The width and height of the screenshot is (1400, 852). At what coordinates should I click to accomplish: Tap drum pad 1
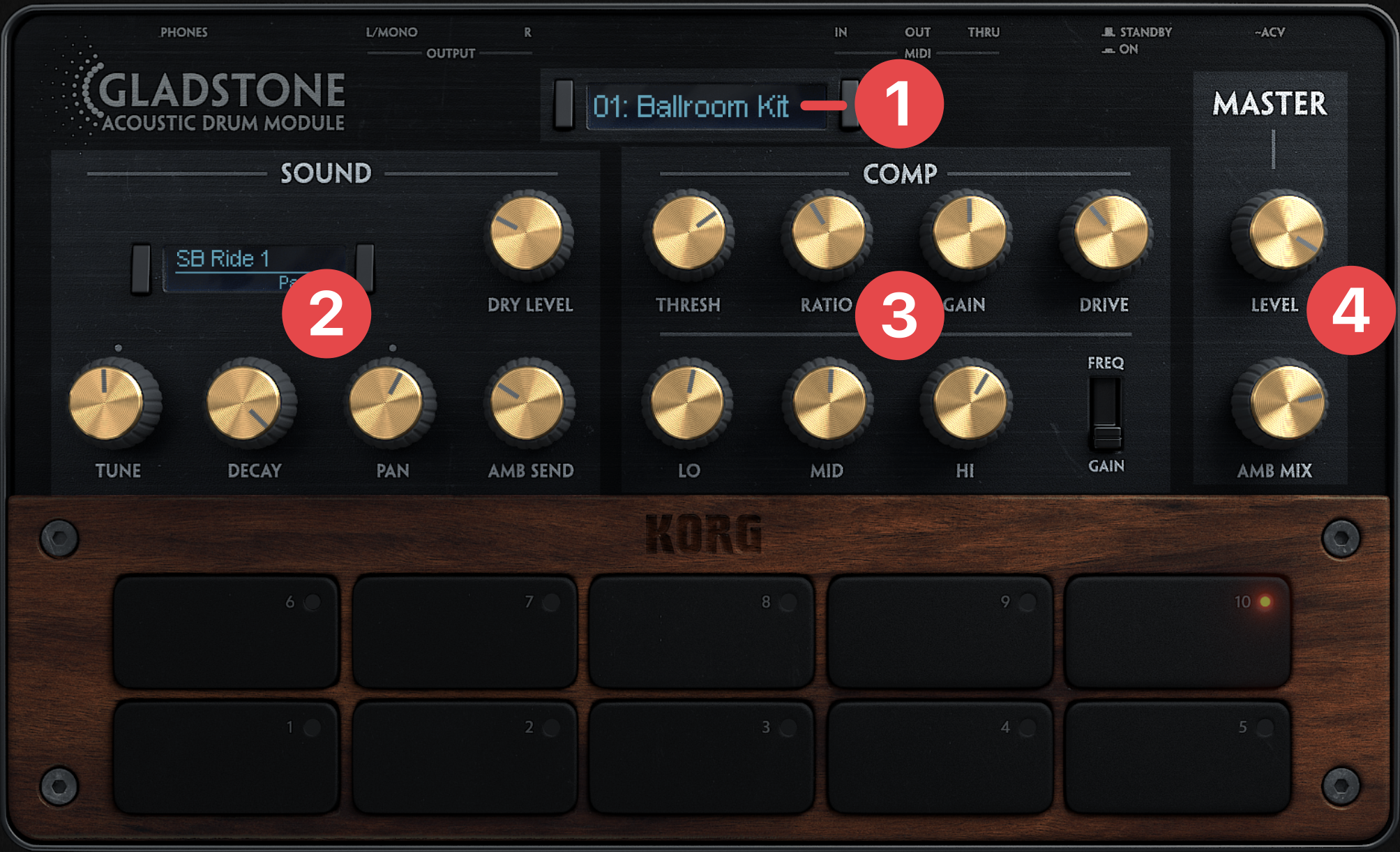tap(226, 758)
